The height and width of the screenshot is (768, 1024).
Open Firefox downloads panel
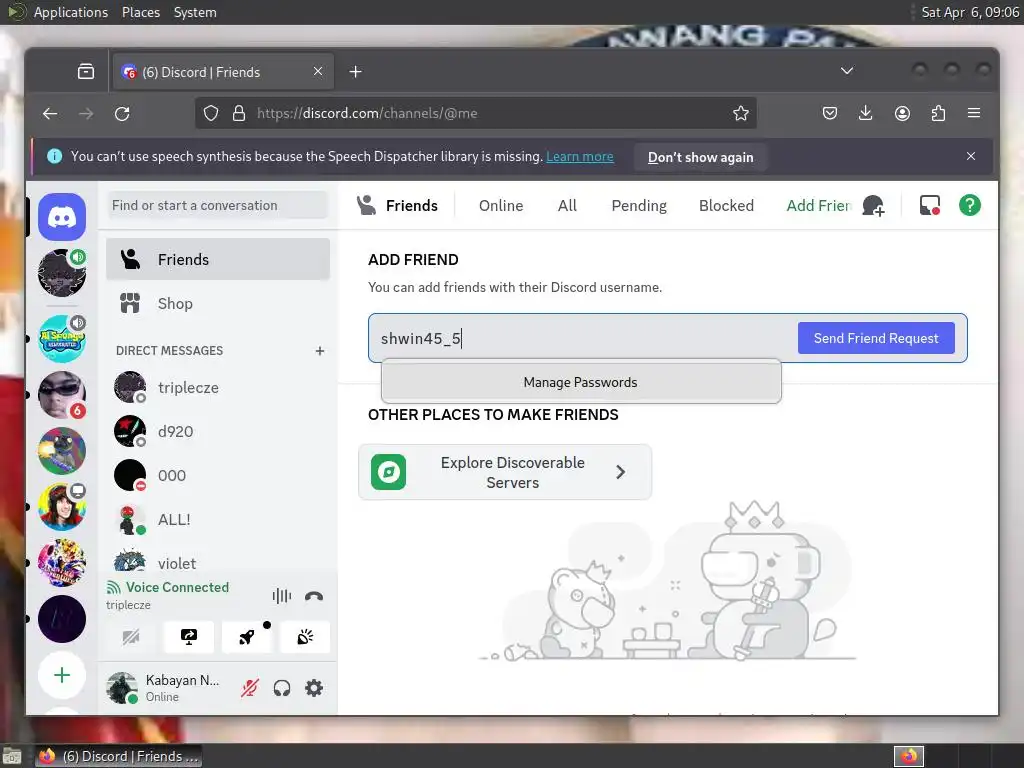pos(865,114)
